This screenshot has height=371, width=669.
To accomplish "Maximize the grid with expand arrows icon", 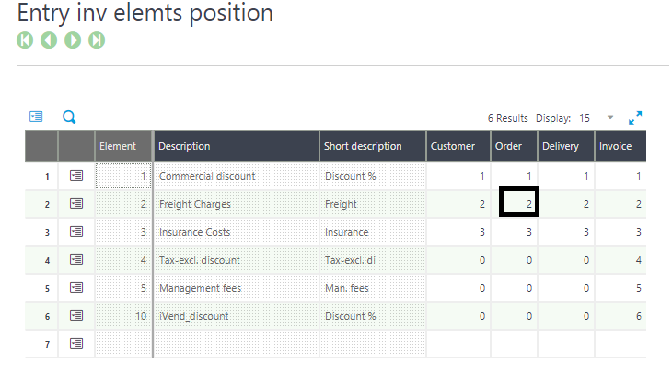I will (x=635, y=118).
